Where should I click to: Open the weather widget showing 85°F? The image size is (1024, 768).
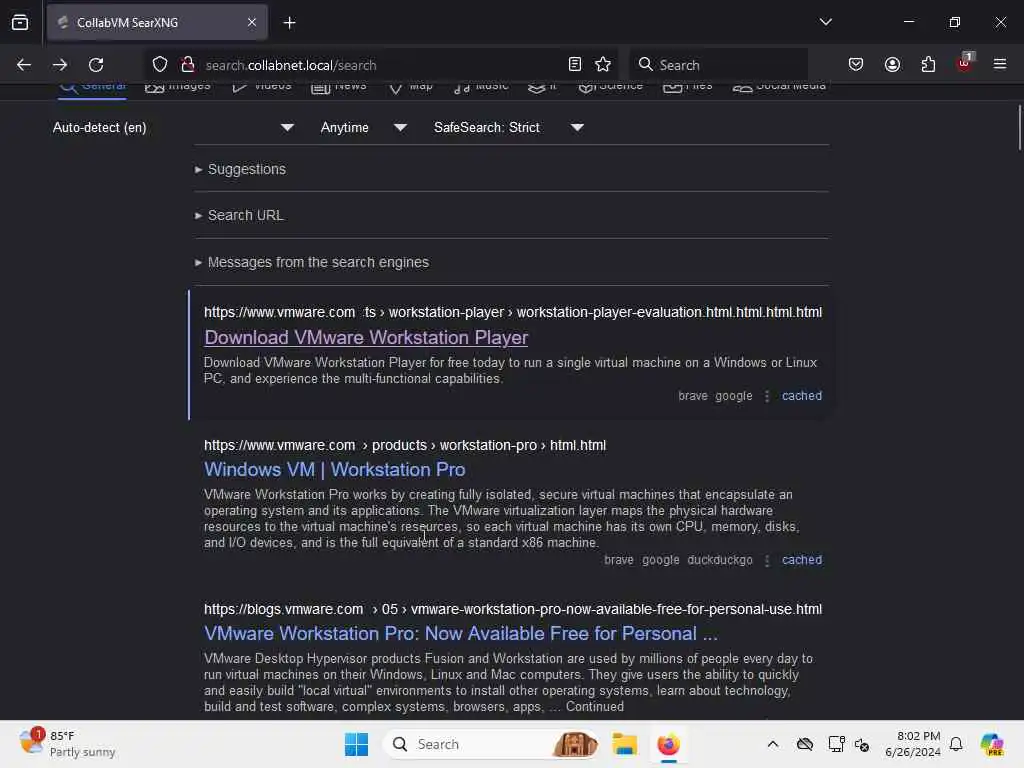pyautogui.click(x=67, y=744)
